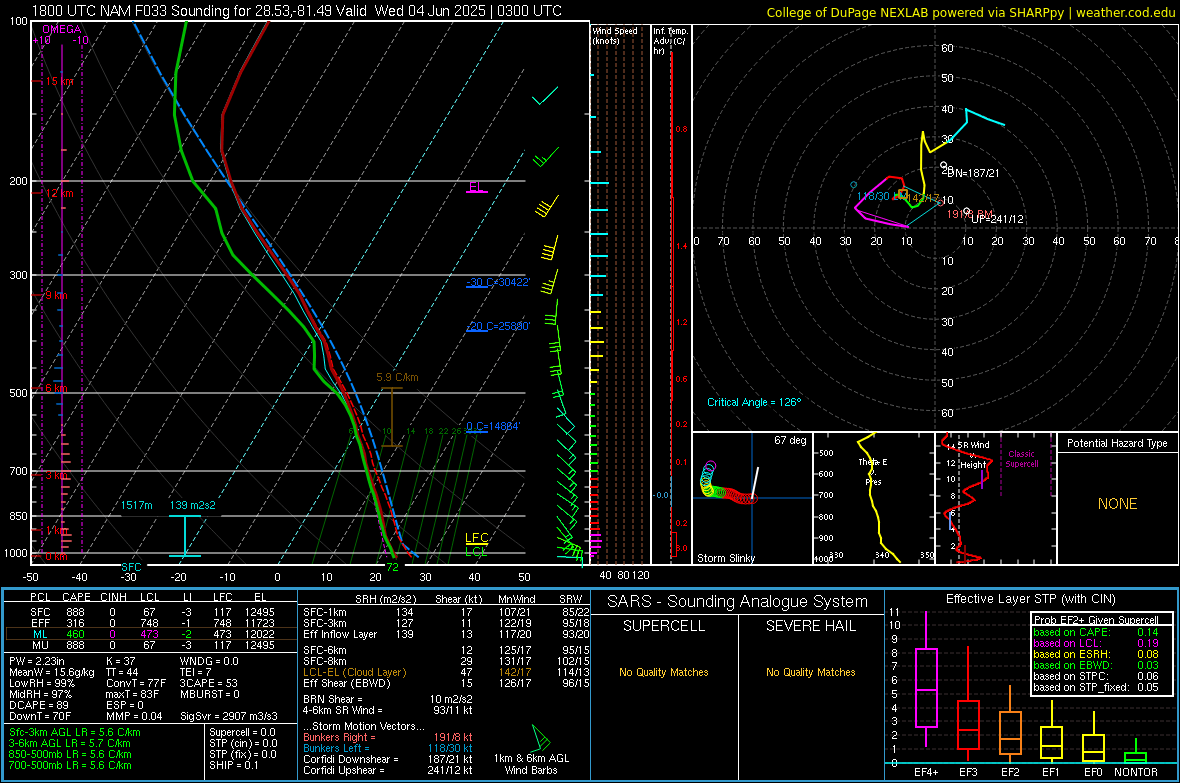Click the '-30 C=30422' level label

click(x=497, y=282)
